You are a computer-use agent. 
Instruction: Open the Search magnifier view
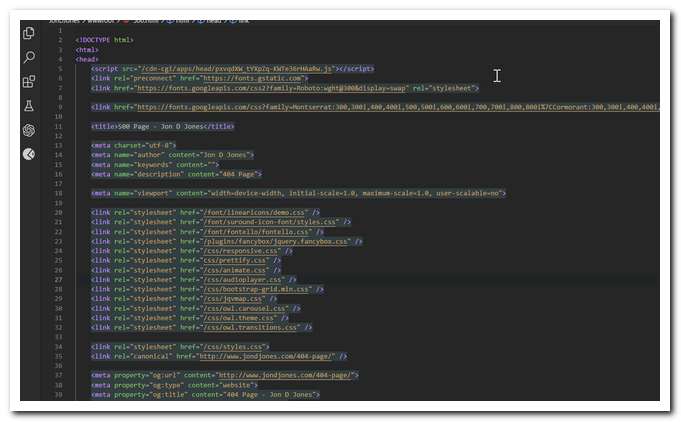(x=29, y=57)
